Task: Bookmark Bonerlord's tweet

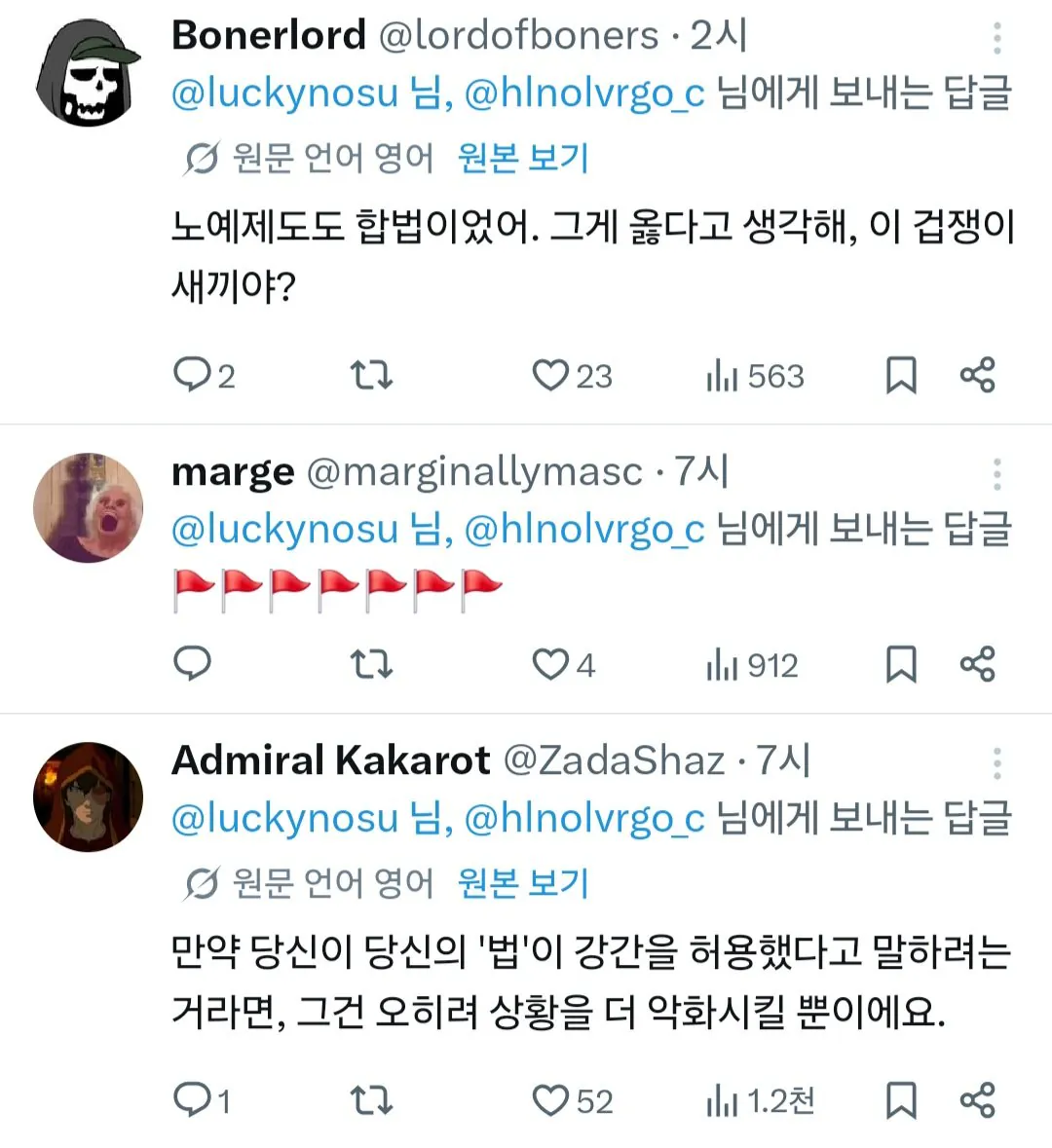Action: tap(901, 375)
